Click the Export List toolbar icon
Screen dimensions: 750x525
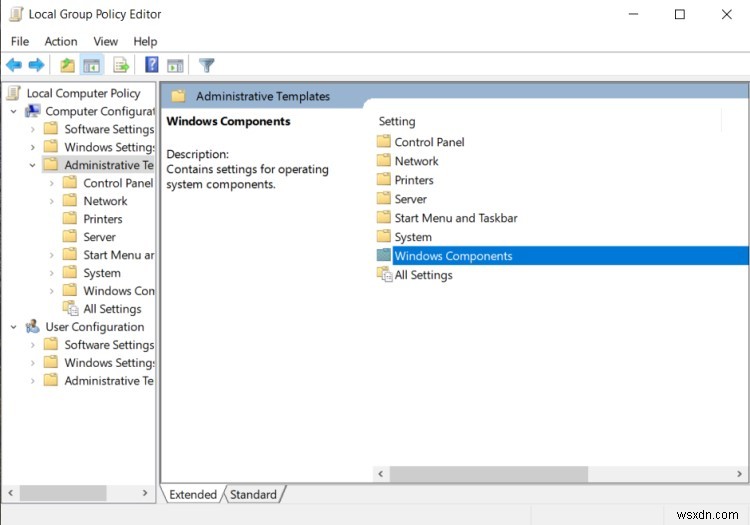(121, 65)
